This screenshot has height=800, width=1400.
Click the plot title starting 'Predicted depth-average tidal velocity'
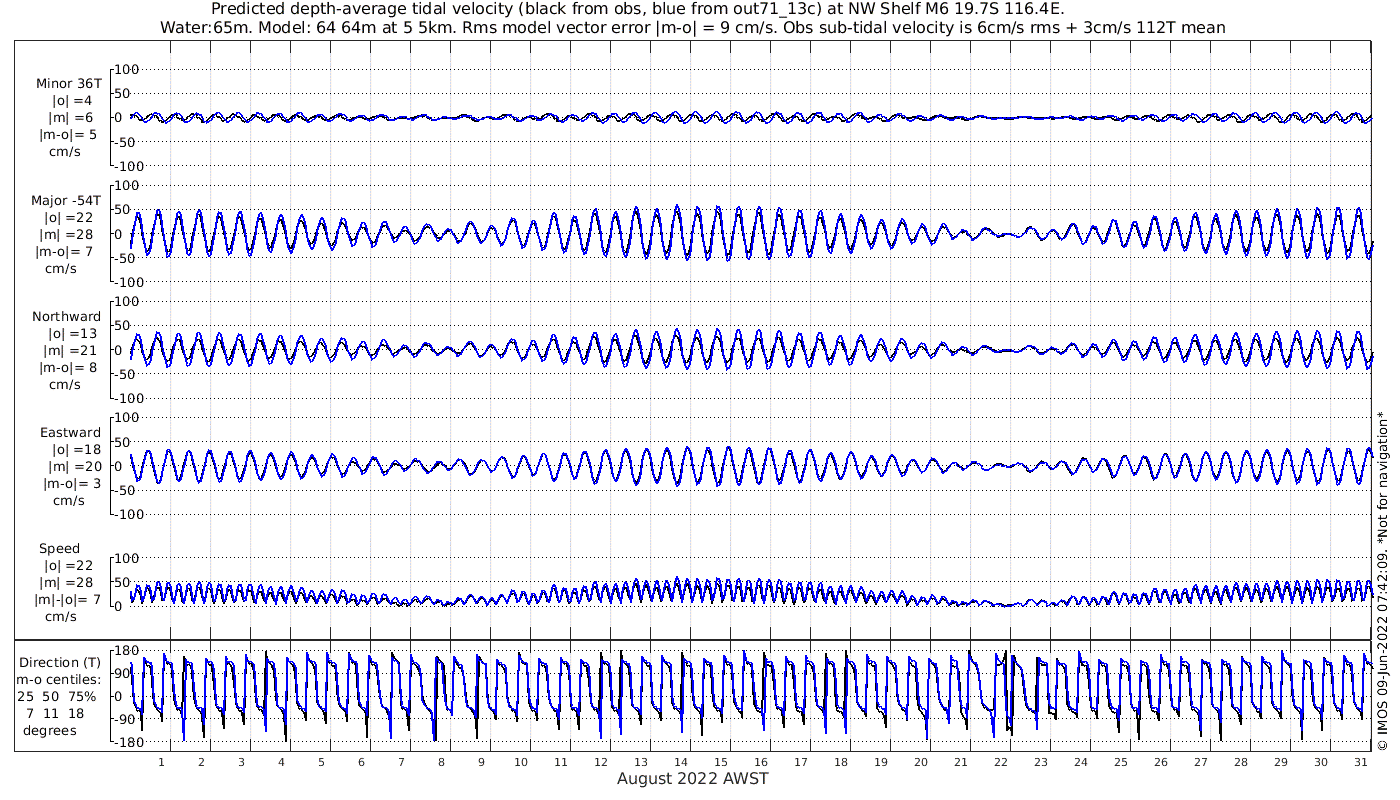coord(638,9)
